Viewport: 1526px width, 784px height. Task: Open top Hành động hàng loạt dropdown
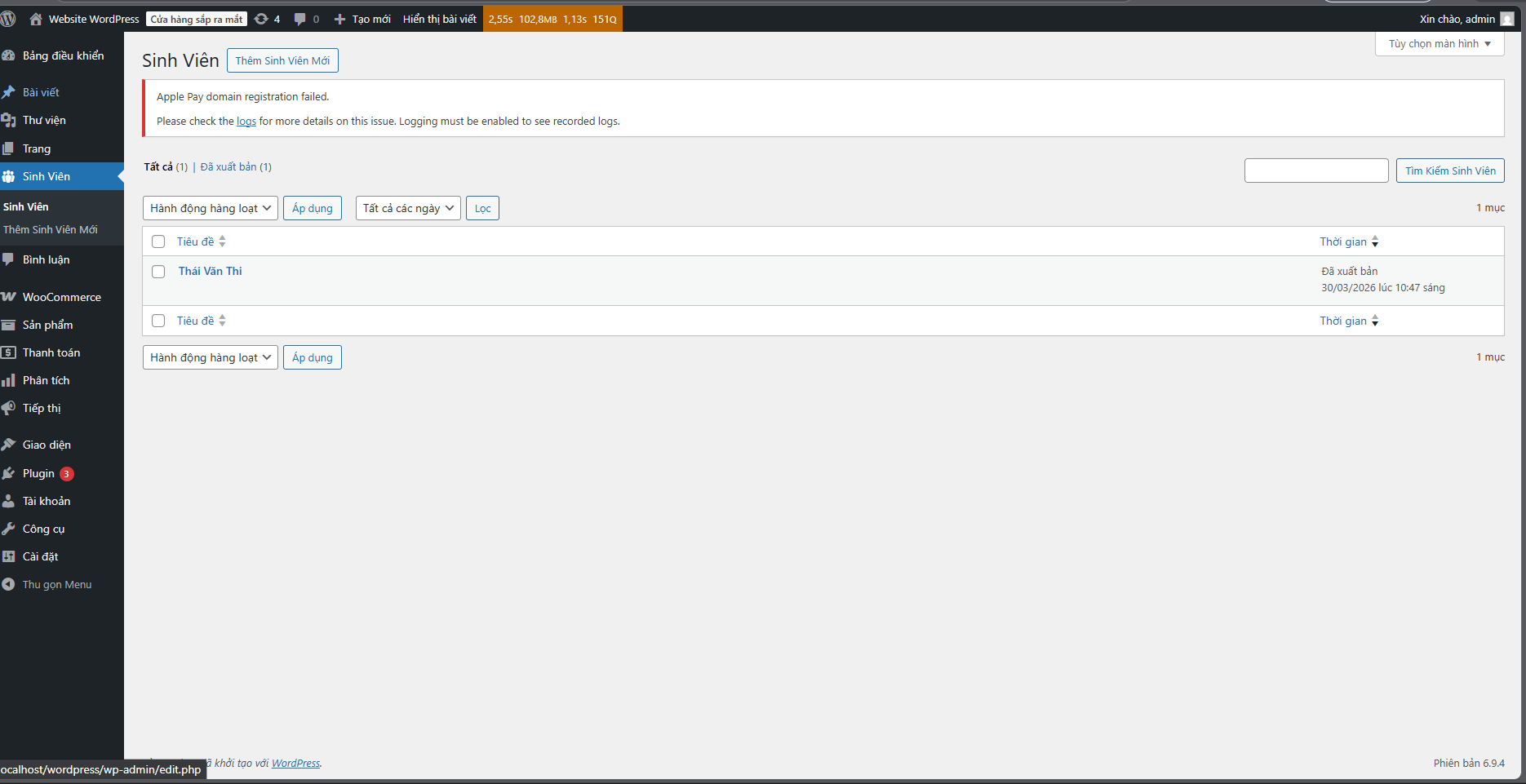pos(211,208)
